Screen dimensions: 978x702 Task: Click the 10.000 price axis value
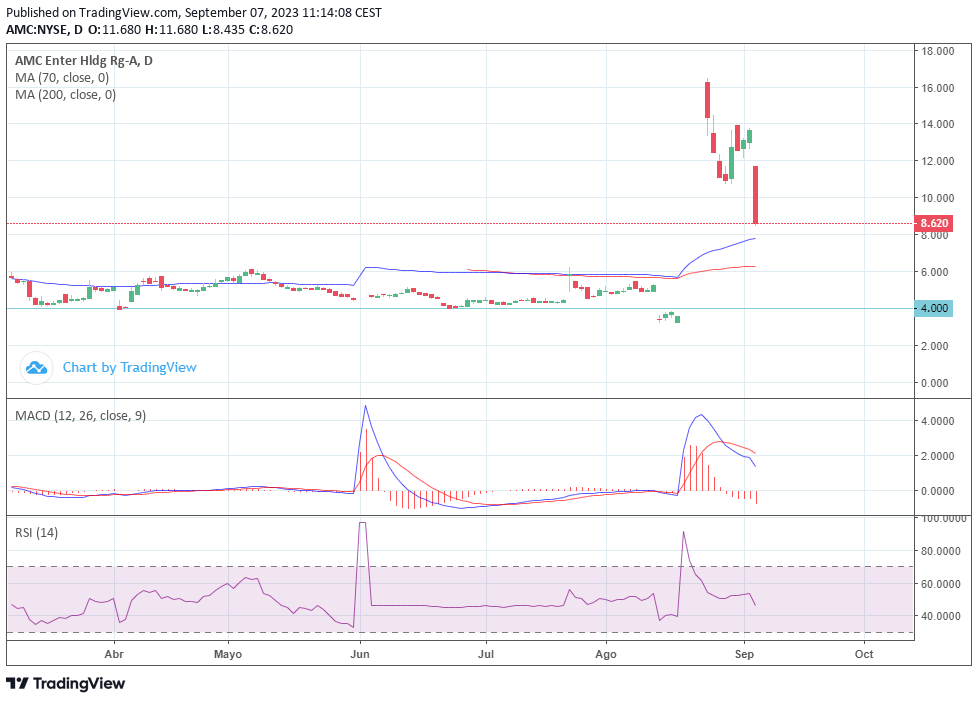937,198
